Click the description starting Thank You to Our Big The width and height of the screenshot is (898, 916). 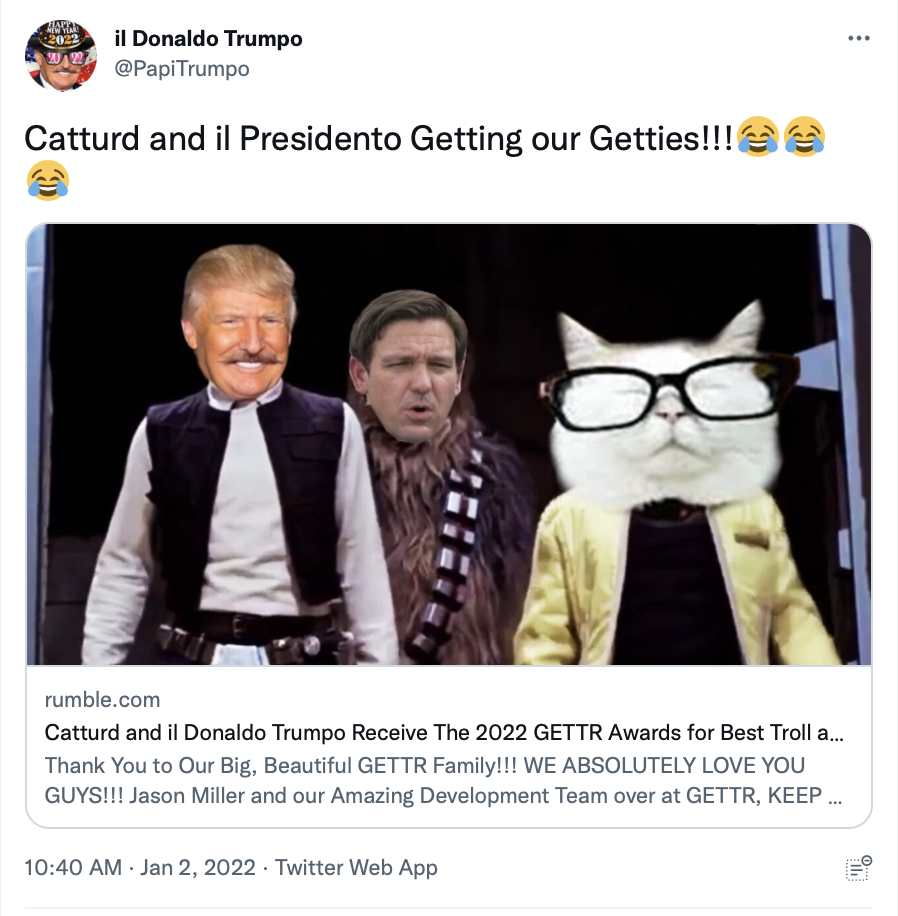click(x=443, y=780)
